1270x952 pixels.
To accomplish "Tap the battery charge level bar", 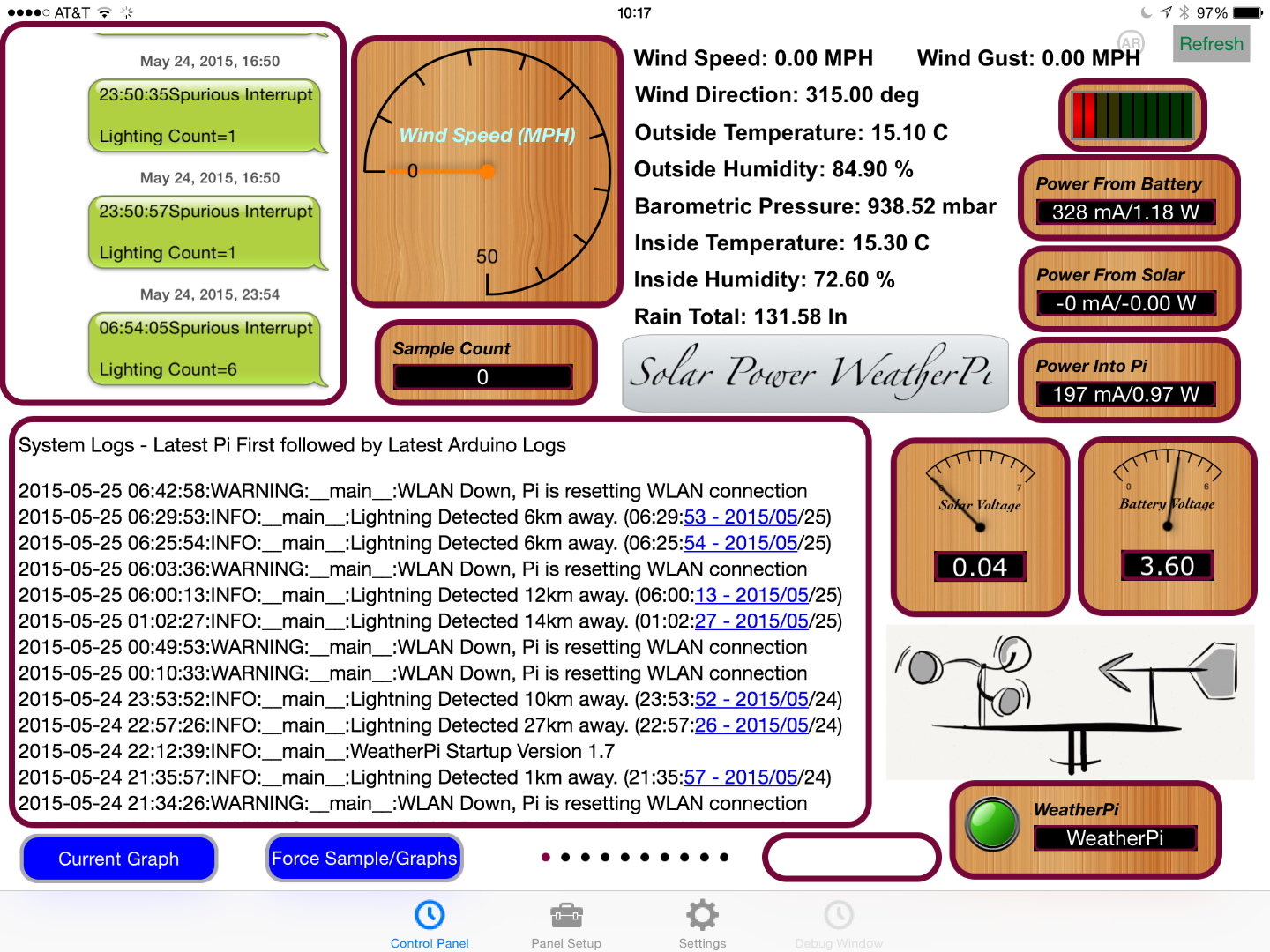I will (1132, 115).
